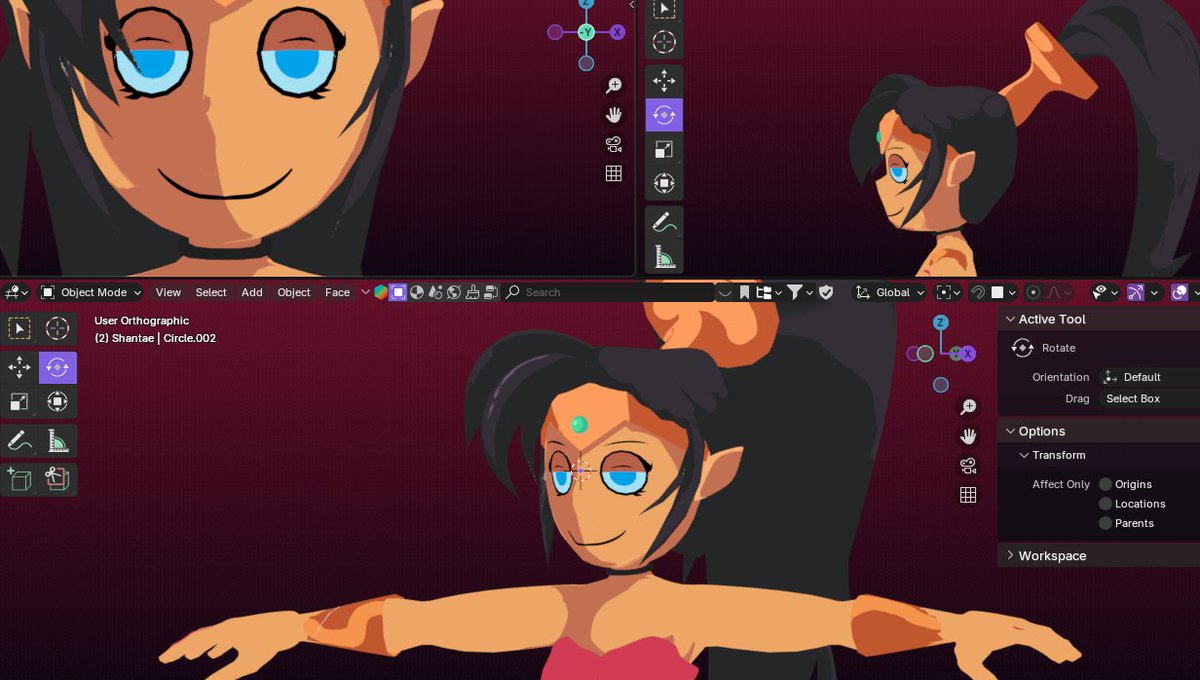Select the Cursor tool in lower viewport toolbar
Viewport: 1200px width, 680px height.
(58, 329)
